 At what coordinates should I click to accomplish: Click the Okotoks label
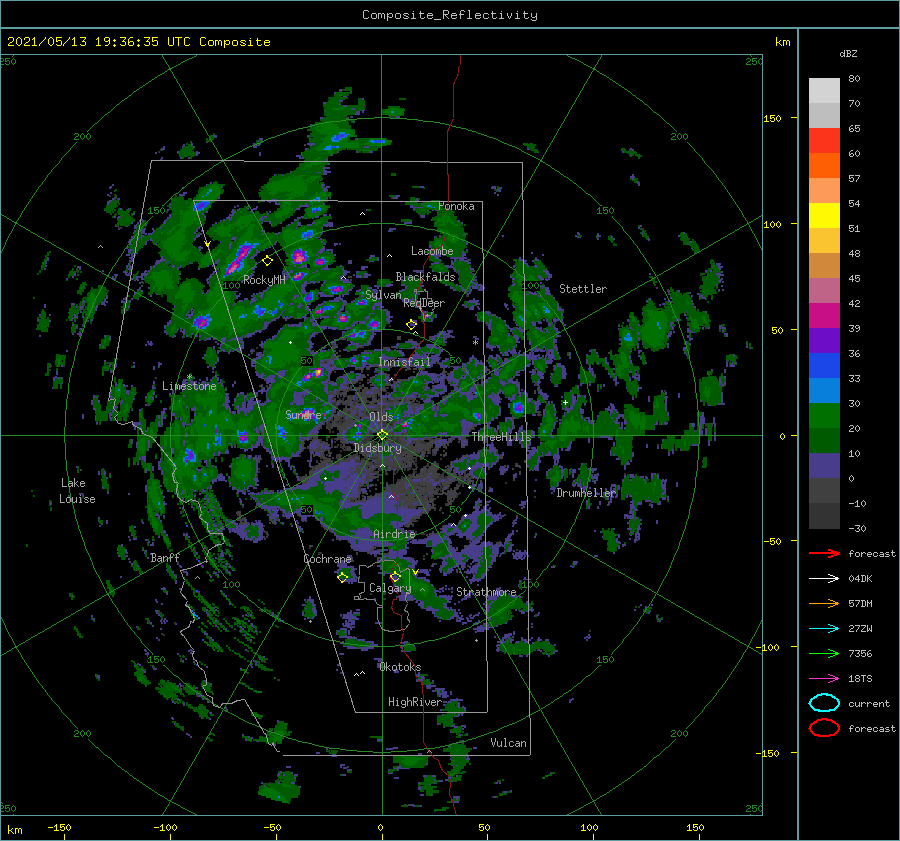coord(400,667)
